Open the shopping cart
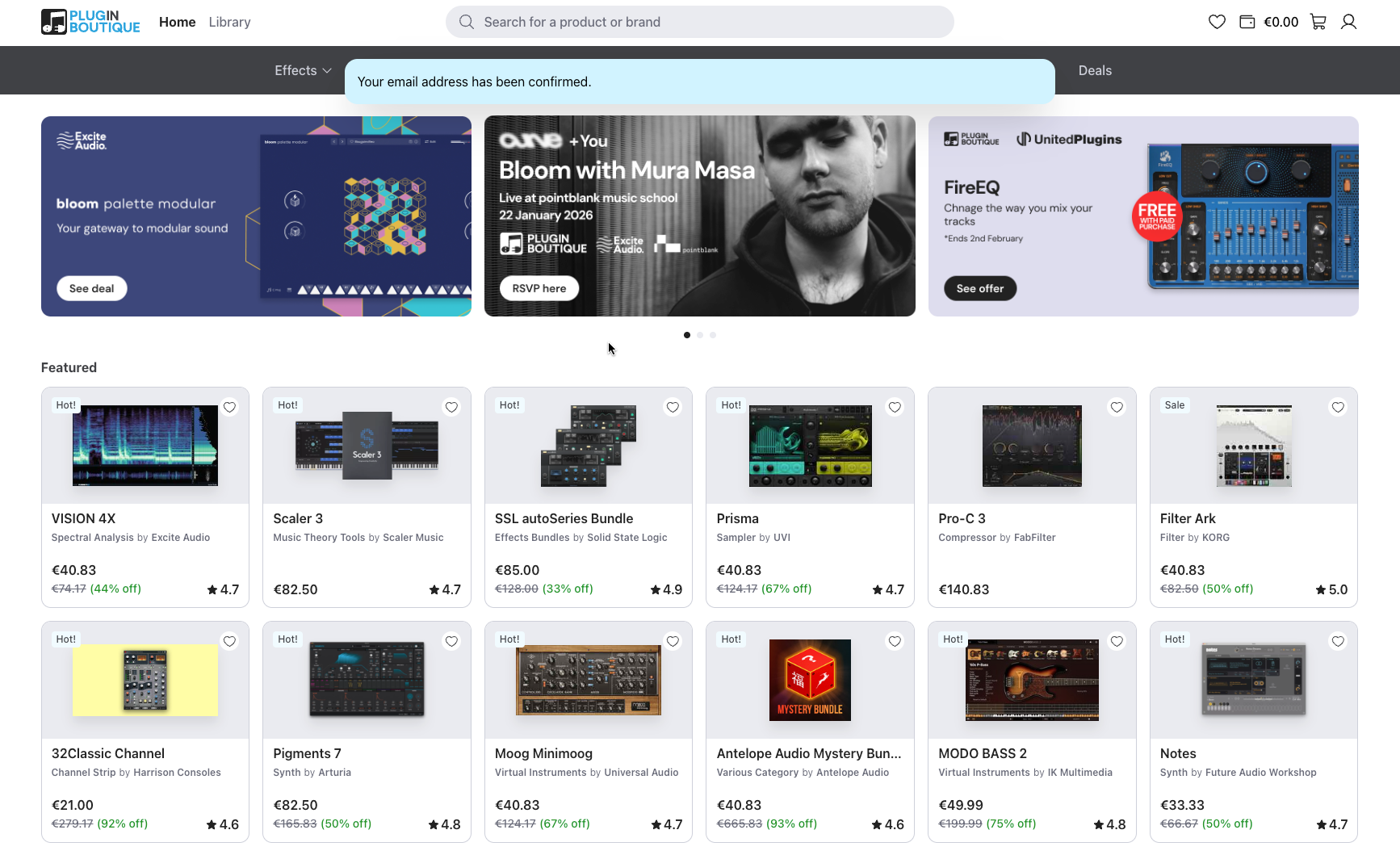Image resolution: width=1400 pixels, height=855 pixels. coord(1318,22)
